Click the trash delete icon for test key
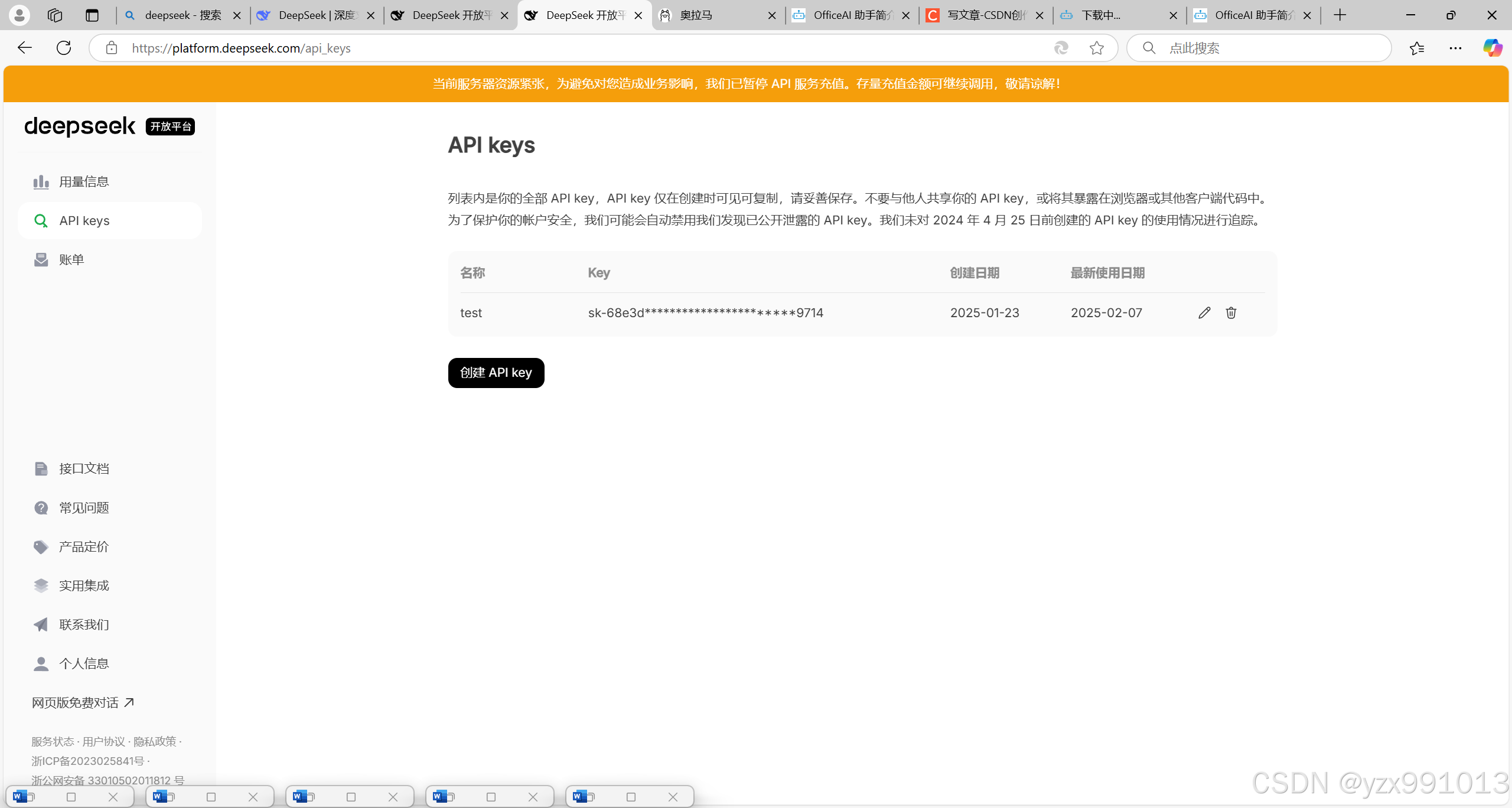The height and width of the screenshot is (808, 1512). click(x=1231, y=313)
